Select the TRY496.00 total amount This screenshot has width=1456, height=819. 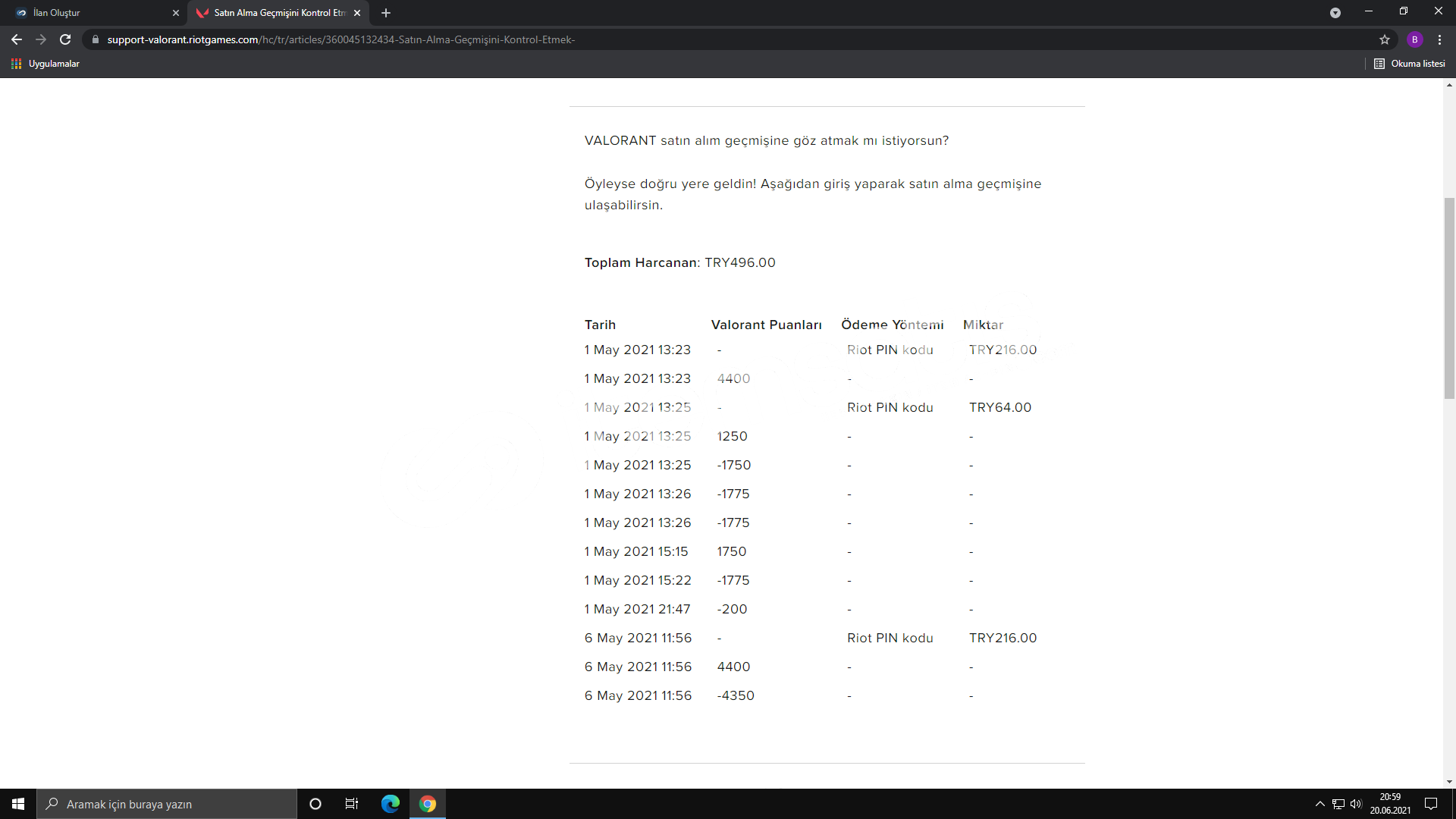pos(740,262)
